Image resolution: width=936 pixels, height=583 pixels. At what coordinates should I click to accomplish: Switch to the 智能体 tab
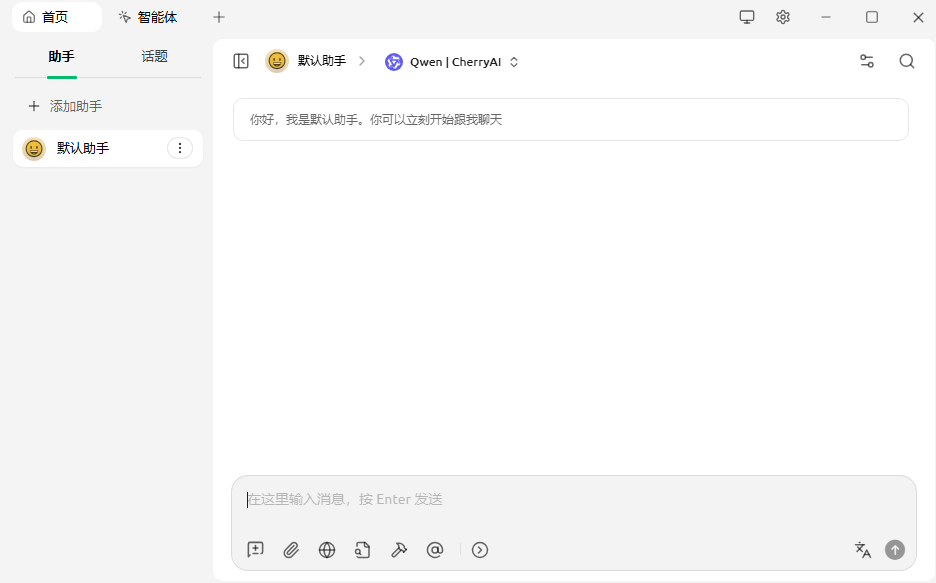click(148, 17)
